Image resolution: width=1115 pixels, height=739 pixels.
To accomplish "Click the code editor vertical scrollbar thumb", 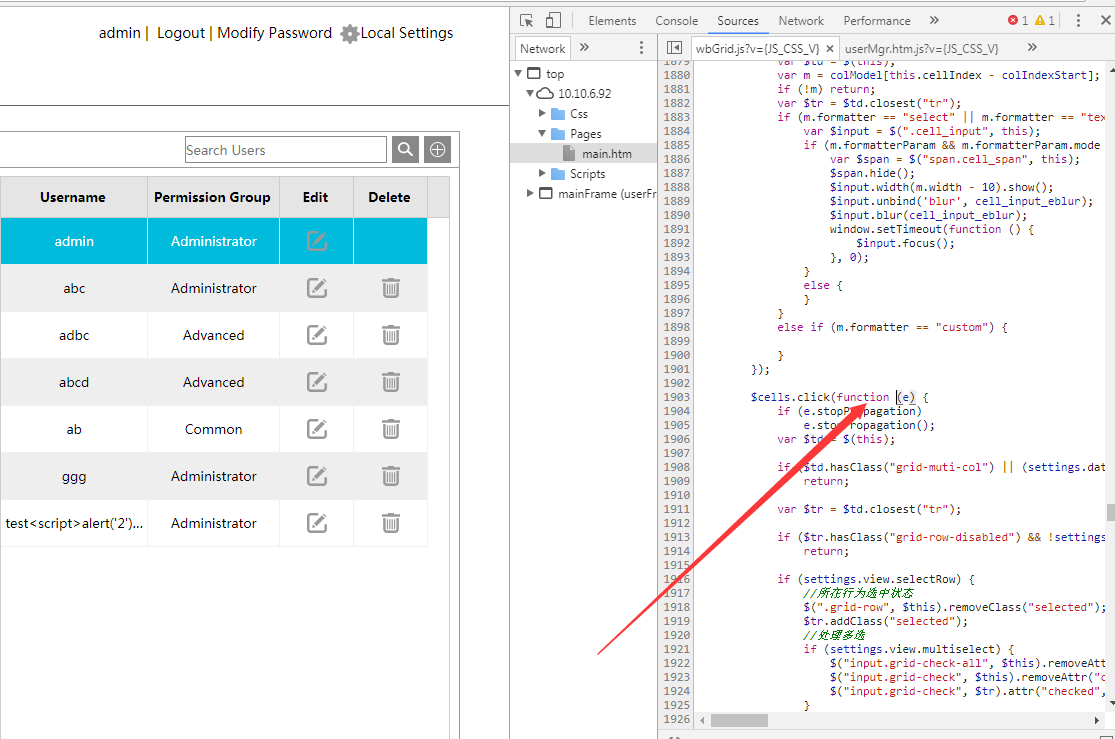I will pyautogui.click(x=1110, y=512).
